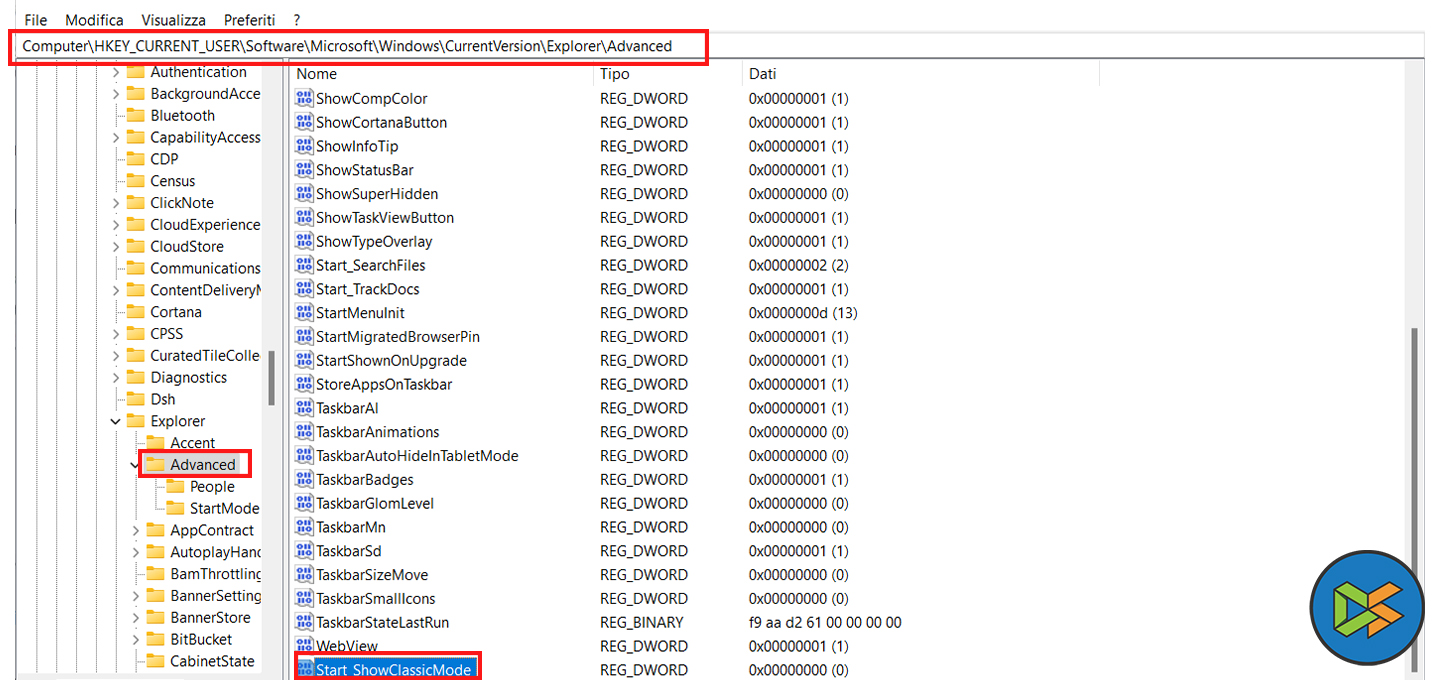
Task: Open the Preferiti menu
Action: [x=250, y=20]
